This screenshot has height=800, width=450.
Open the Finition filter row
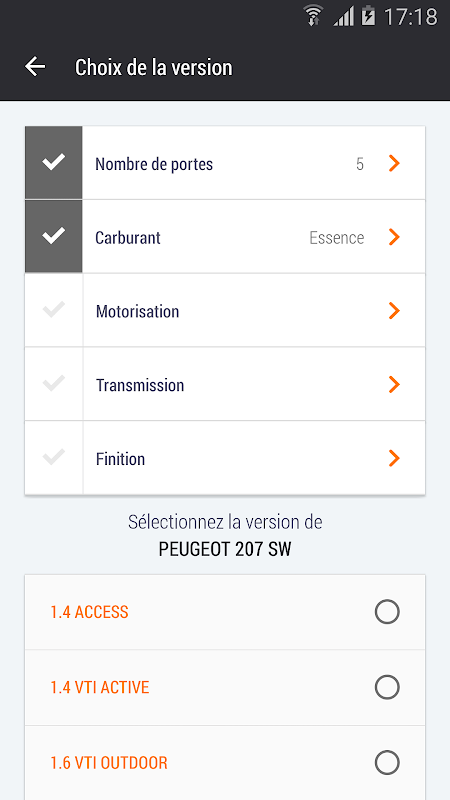pyautogui.click(x=225, y=458)
